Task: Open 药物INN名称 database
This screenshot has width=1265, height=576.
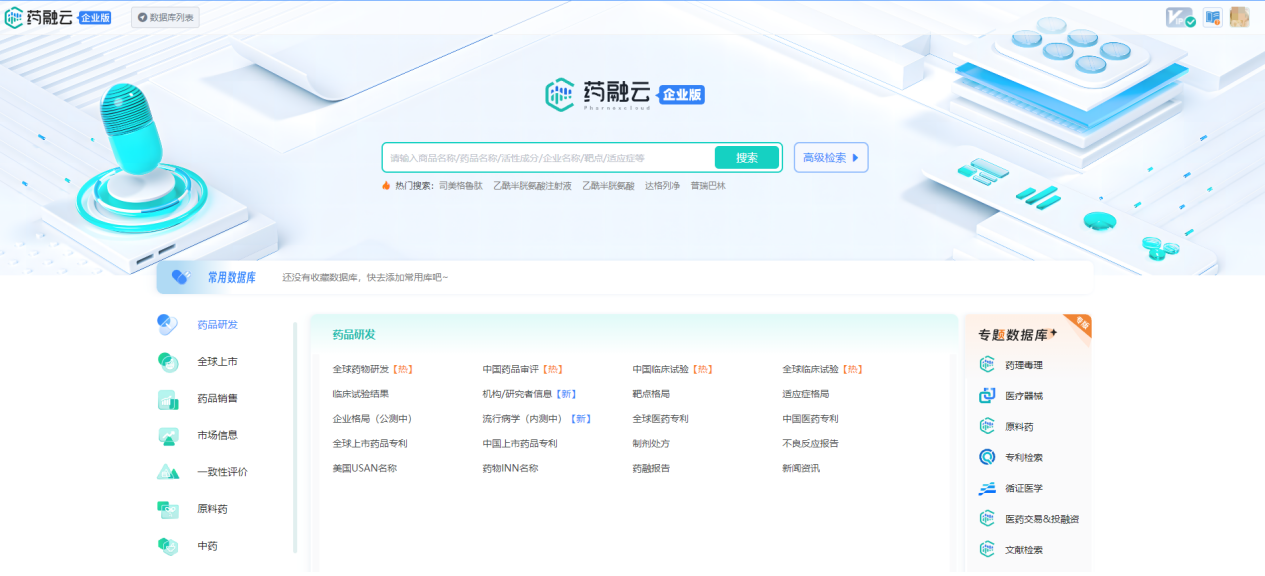Action: pos(510,468)
